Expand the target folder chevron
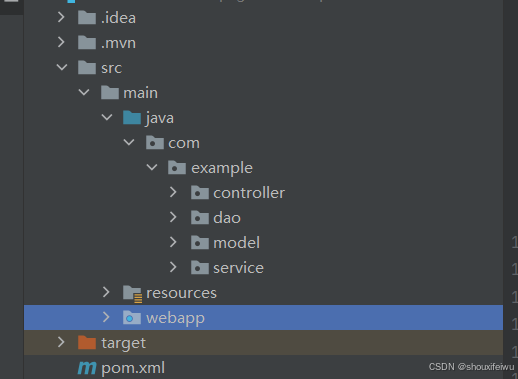Viewport: 518px width, 379px height. click(x=61, y=342)
